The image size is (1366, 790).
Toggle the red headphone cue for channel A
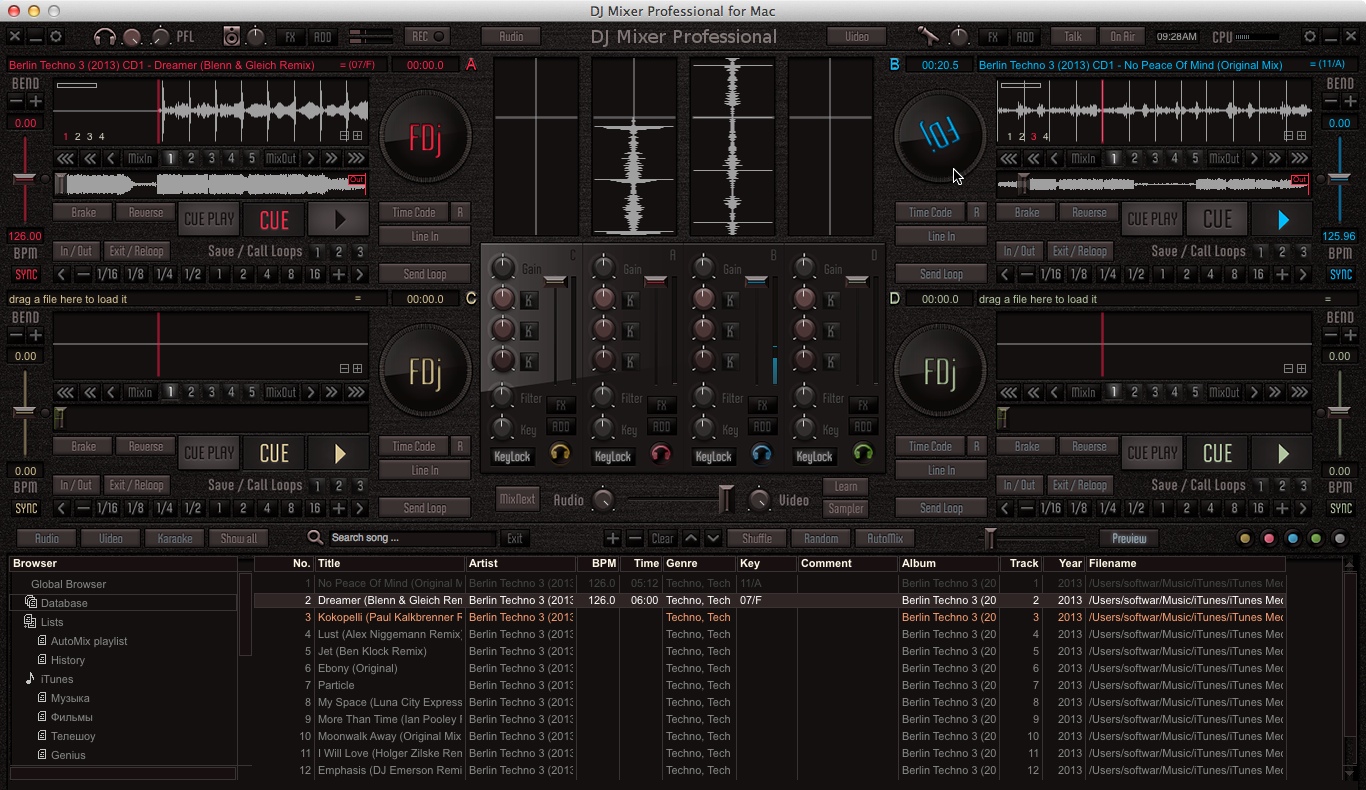point(660,455)
